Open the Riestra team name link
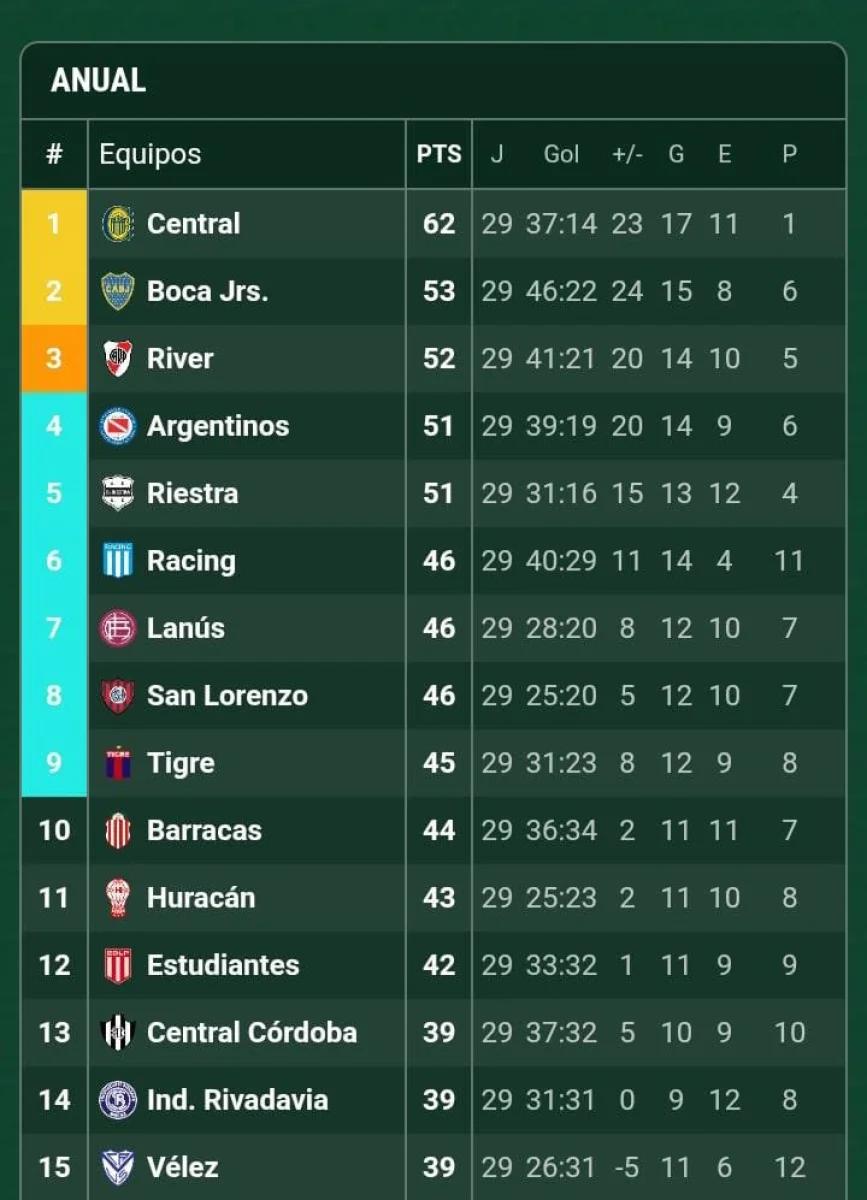The height and width of the screenshot is (1200, 867). point(192,493)
